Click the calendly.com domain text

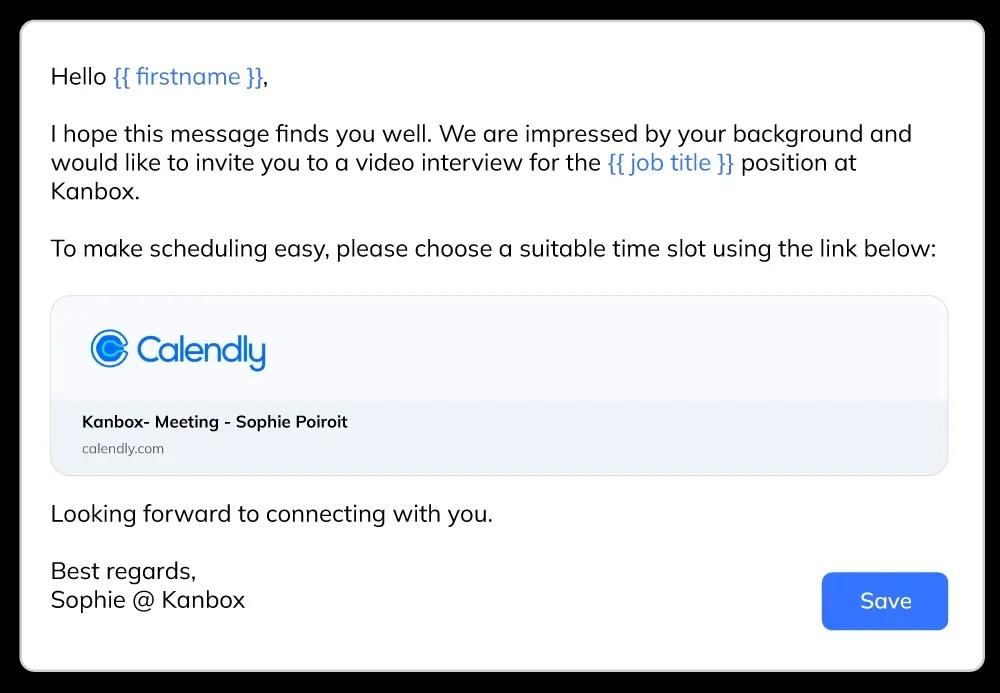(122, 448)
